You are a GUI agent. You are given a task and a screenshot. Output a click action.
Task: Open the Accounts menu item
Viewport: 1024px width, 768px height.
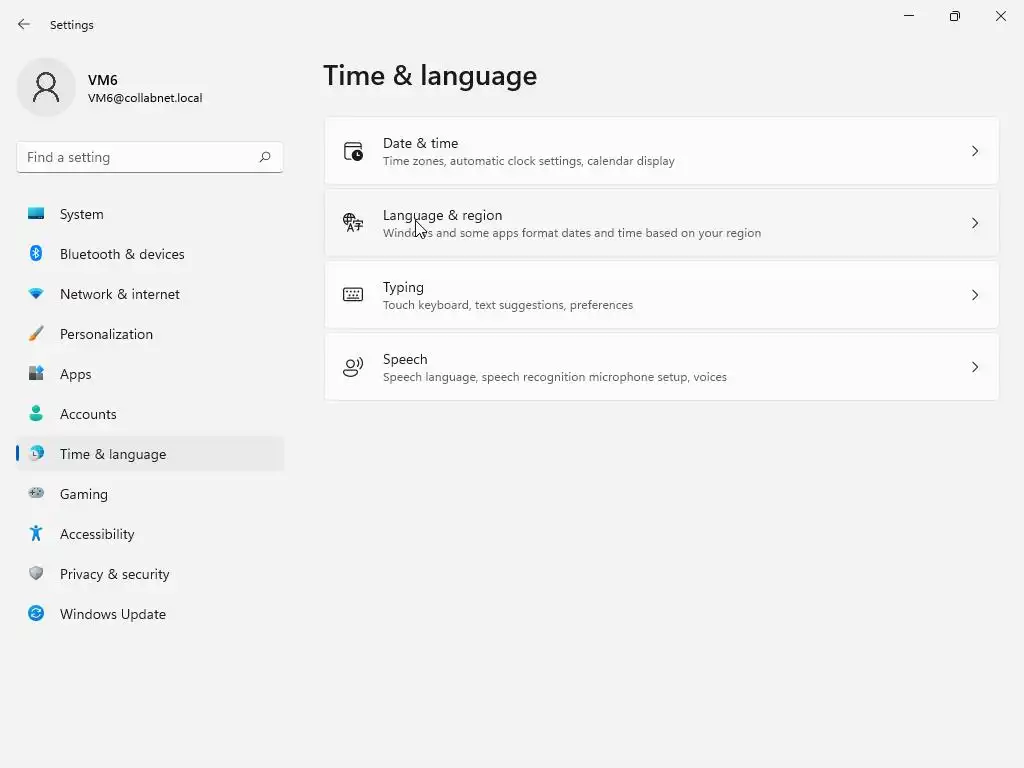pos(88,414)
